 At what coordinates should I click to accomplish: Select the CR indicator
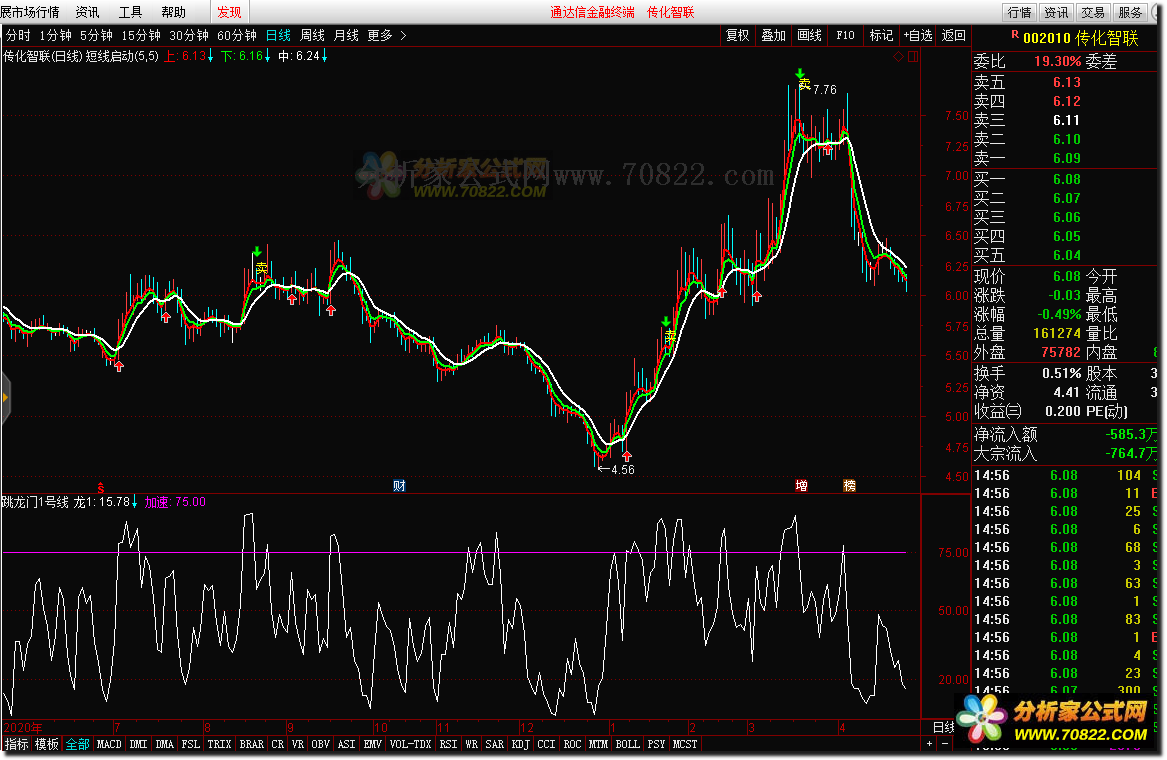278,744
